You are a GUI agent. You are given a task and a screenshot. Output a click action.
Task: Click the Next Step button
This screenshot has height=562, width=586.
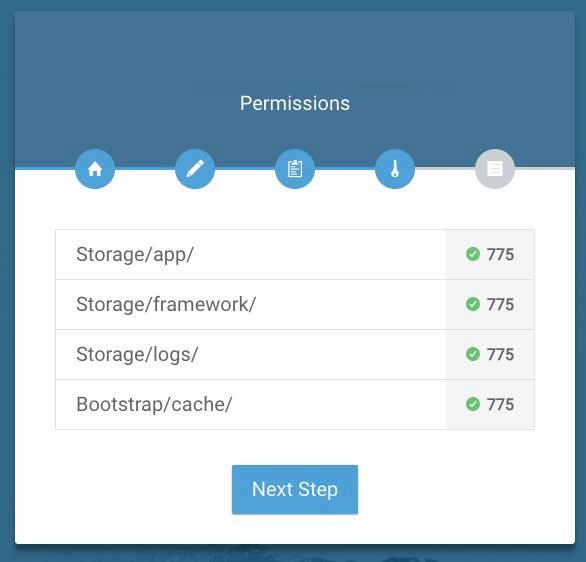(295, 490)
